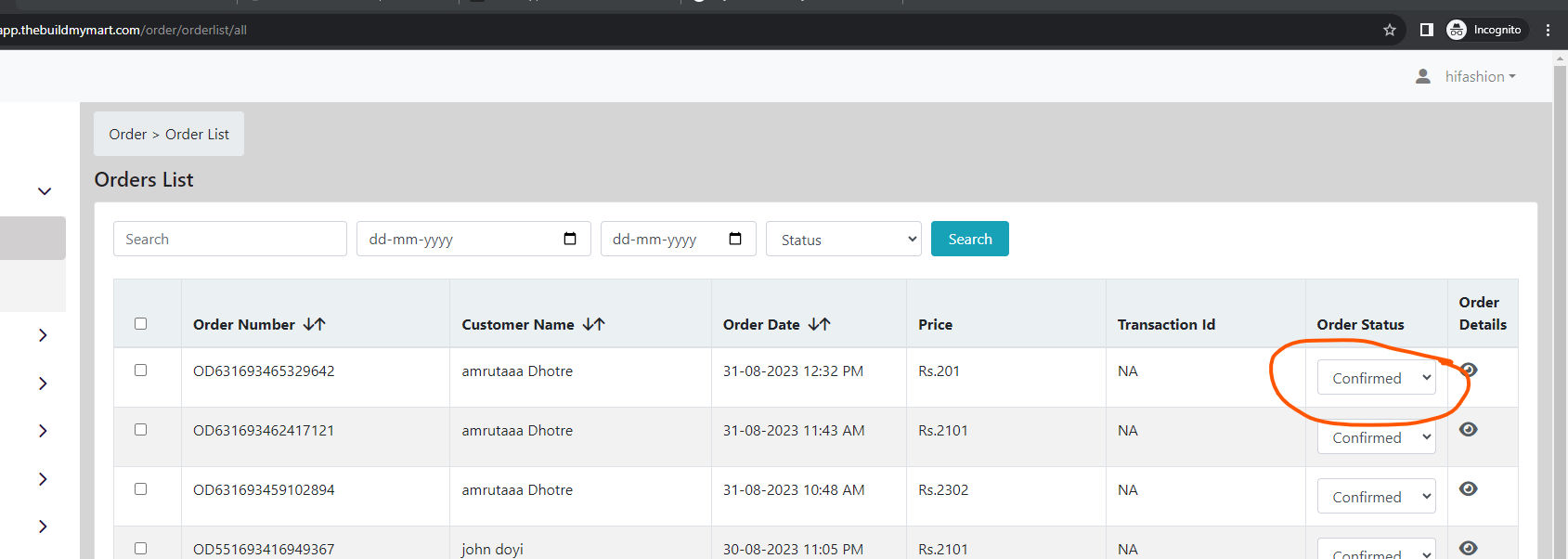Click price Rs.2302
This screenshot has height=559, width=1568.
tap(943, 489)
